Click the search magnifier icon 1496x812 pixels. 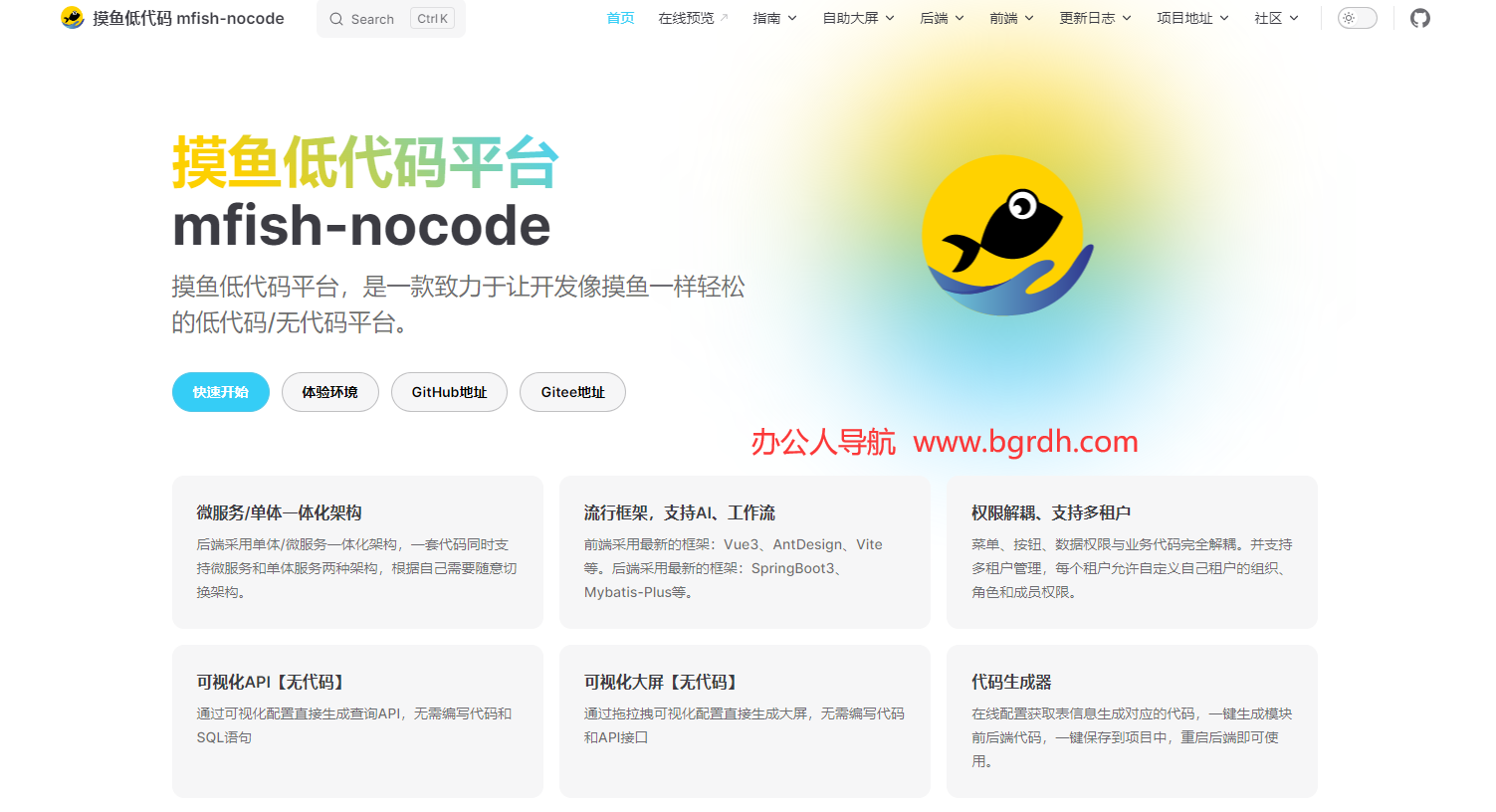(336, 19)
